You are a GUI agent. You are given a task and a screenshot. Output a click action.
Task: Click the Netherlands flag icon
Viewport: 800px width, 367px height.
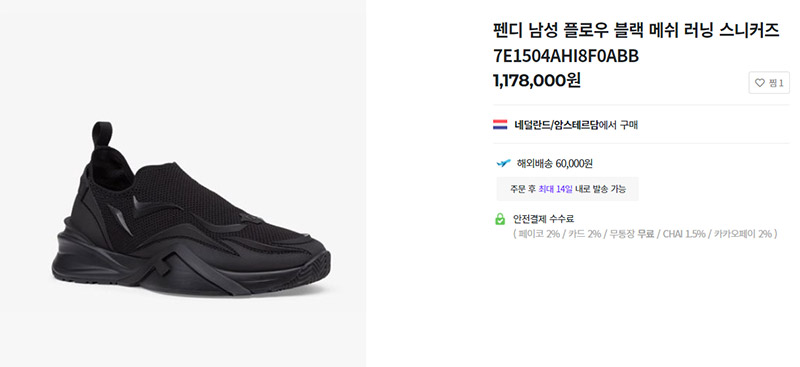pos(500,125)
